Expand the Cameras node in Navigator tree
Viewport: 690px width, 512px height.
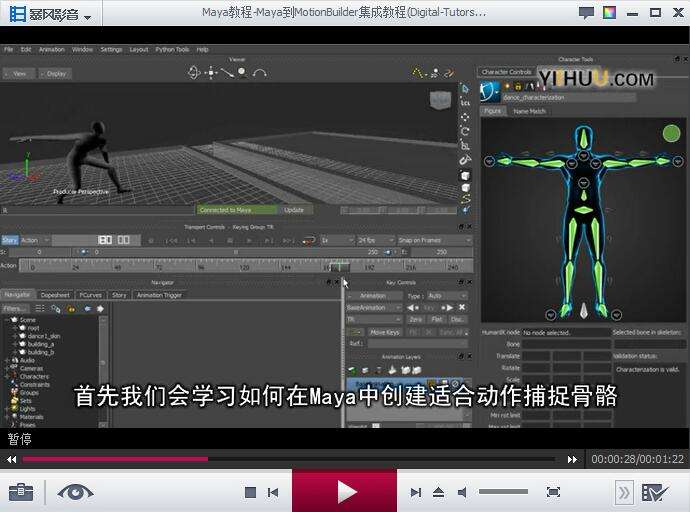click(7, 368)
